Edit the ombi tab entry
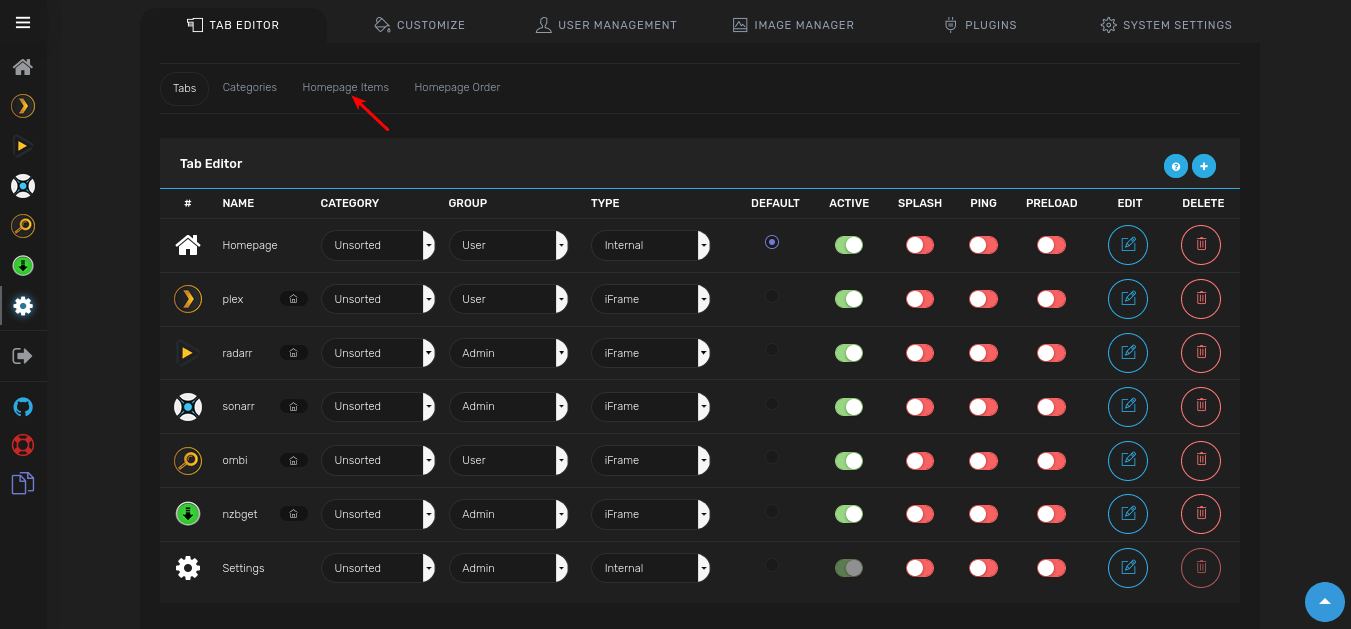This screenshot has height=629, width=1351. [x=1127, y=460]
